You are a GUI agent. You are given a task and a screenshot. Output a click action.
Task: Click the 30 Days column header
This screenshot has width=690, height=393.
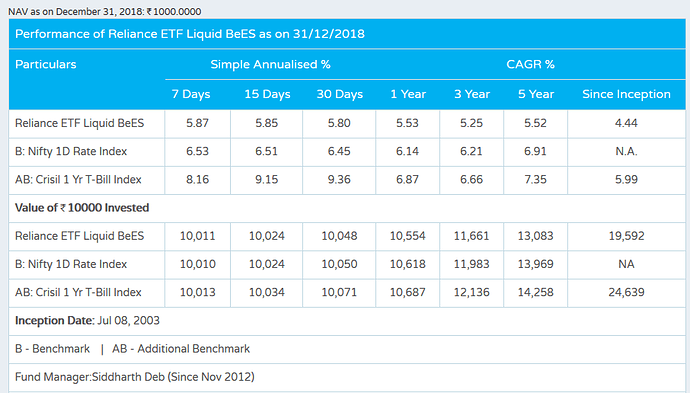click(339, 94)
